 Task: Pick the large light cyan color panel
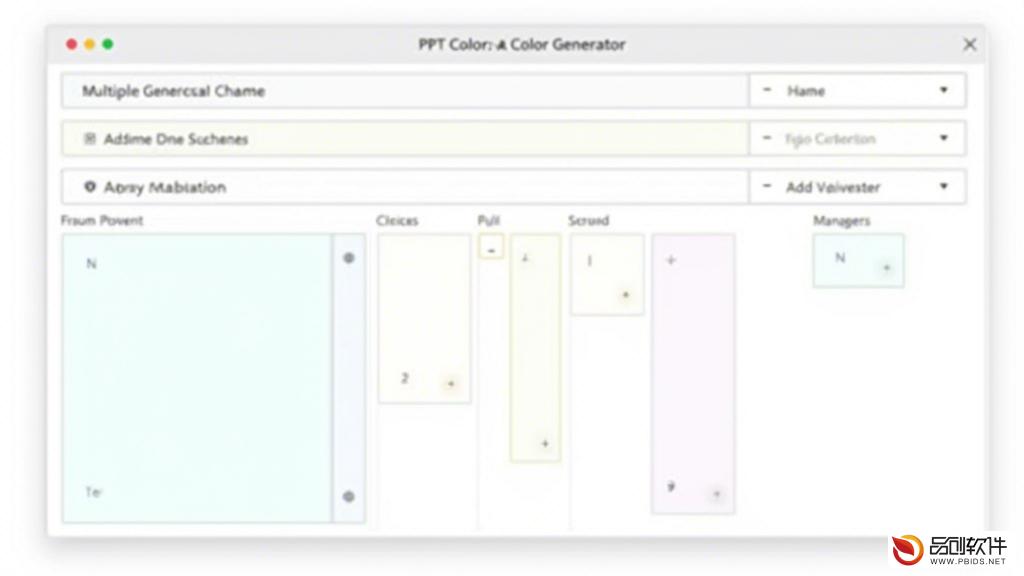[197, 378]
